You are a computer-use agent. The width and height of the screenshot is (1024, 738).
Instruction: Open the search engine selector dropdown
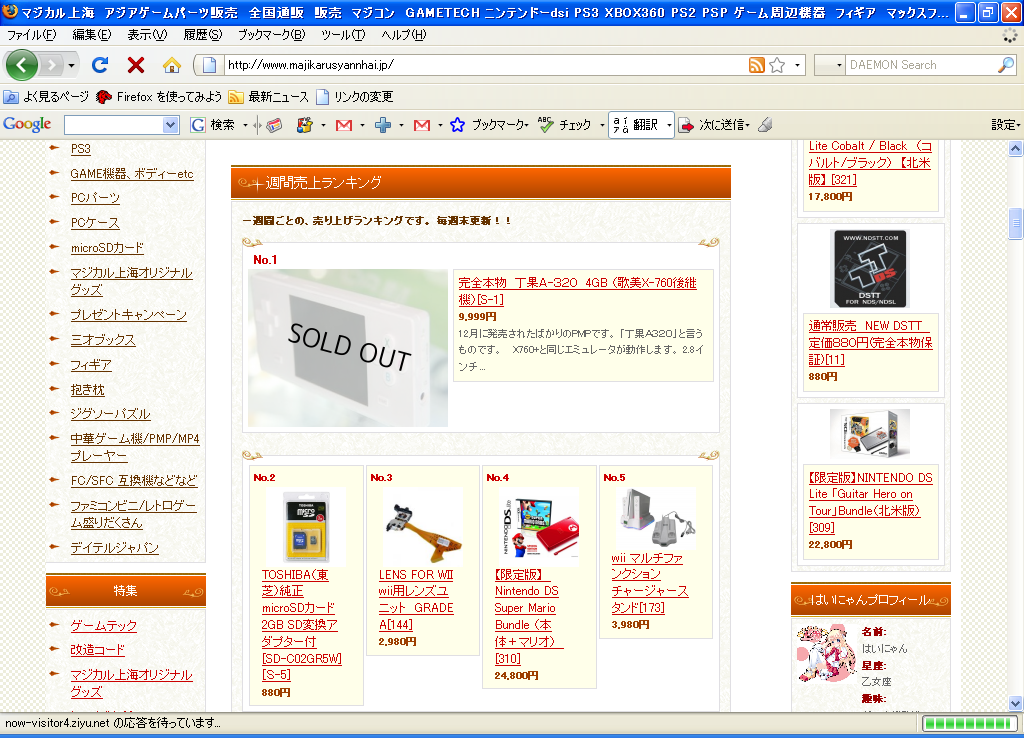tap(829, 65)
